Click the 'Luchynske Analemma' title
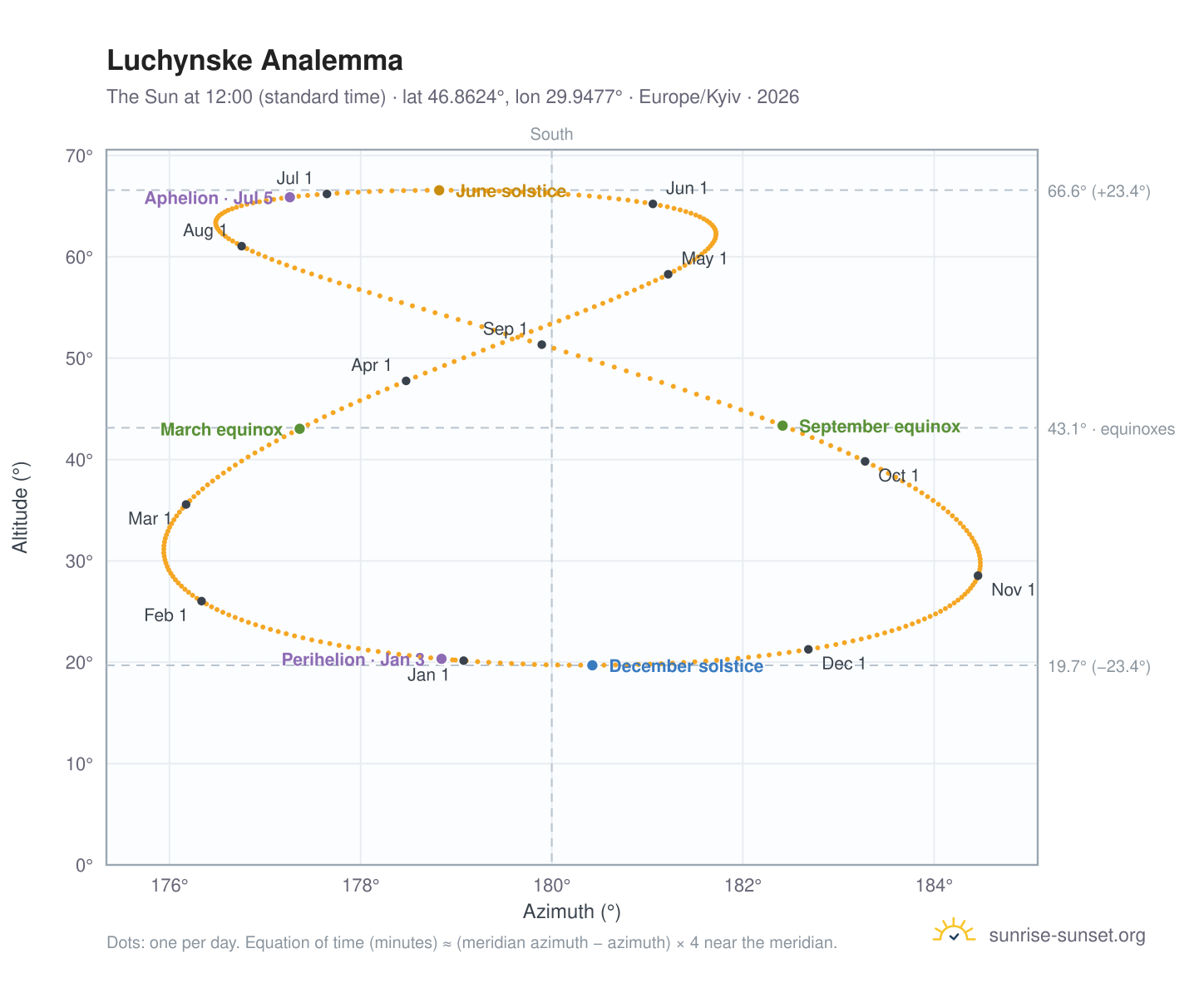1204x988 pixels. [x=255, y=61]
